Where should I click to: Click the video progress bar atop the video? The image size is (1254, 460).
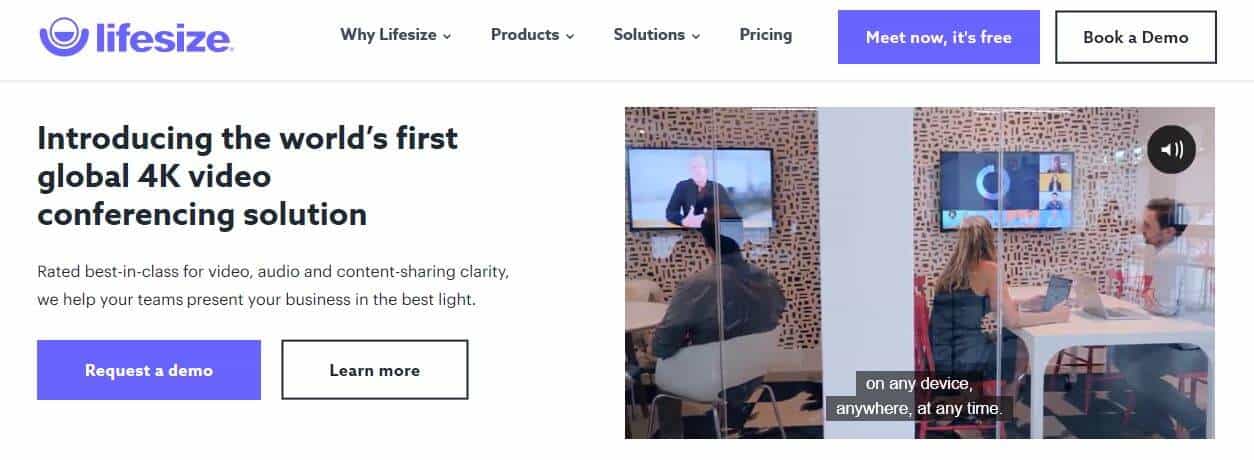tap(920, 108)
